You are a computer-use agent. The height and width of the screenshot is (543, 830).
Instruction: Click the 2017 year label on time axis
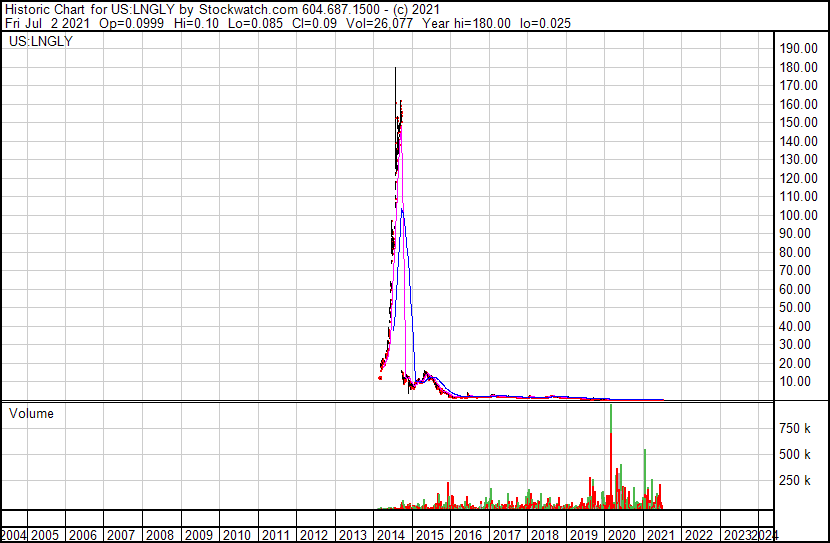(507, 536)
